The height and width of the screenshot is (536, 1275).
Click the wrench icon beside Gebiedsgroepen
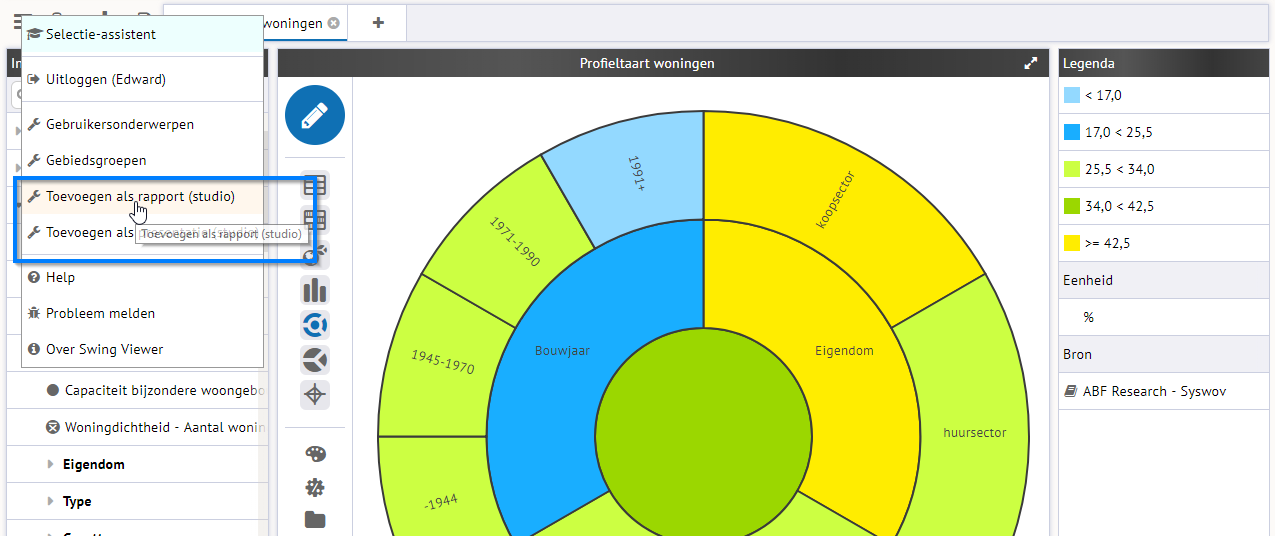click(x=34, y=160)
